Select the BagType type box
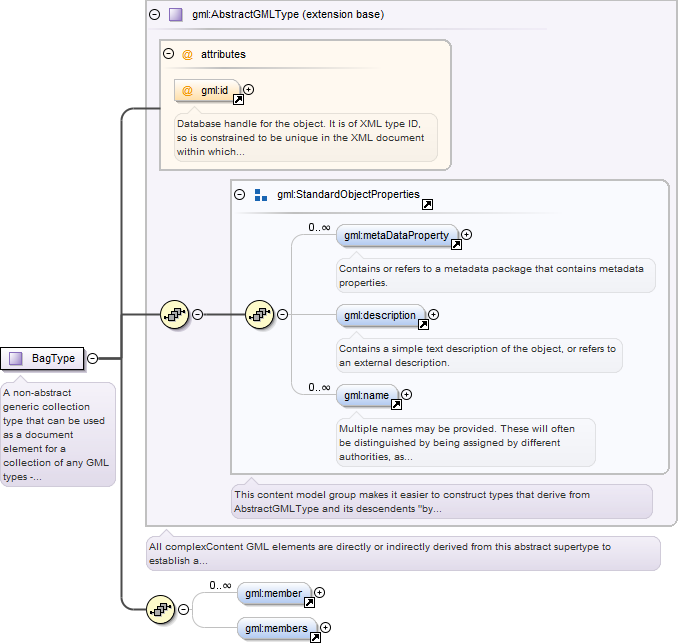This screenshot has height=644, width=679. pyautogui.click(x=42, y=359)
